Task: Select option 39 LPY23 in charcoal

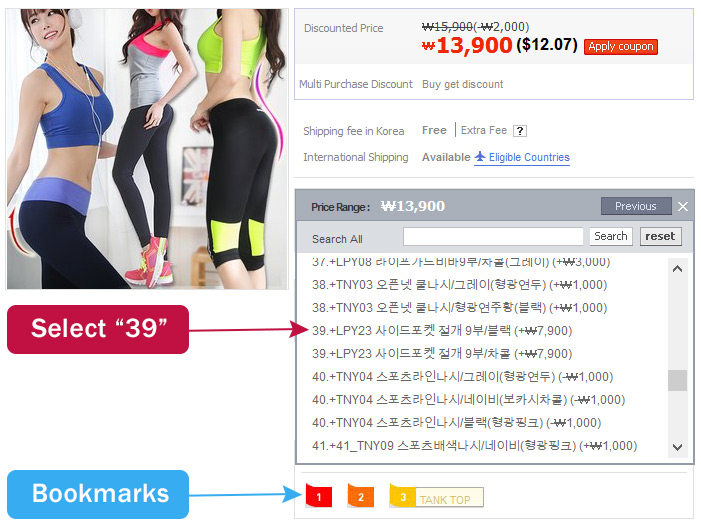Action: tap(442, 354)
